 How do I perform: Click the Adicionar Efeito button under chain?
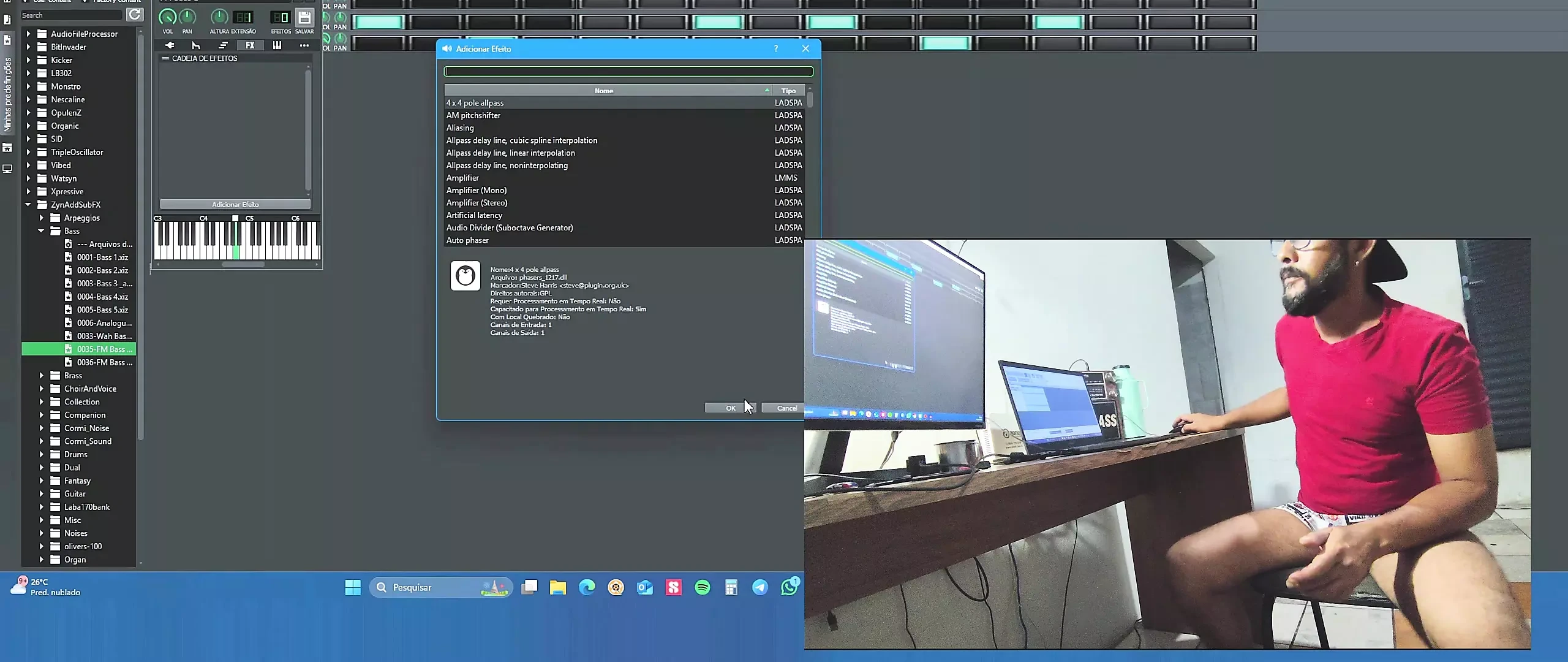[x=235, y=204]
